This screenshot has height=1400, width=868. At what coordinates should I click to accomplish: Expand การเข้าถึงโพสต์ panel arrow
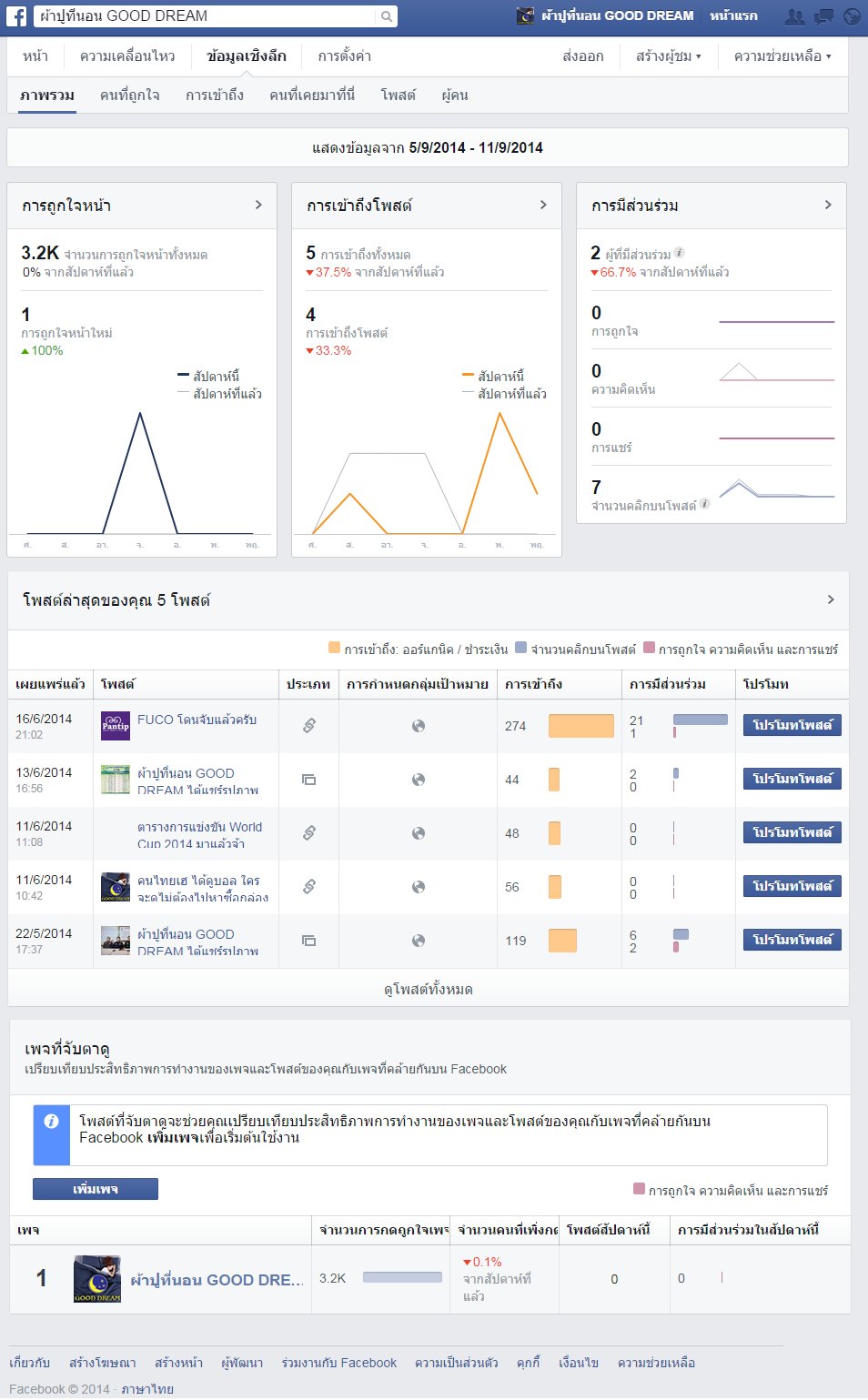click(543, 205)
